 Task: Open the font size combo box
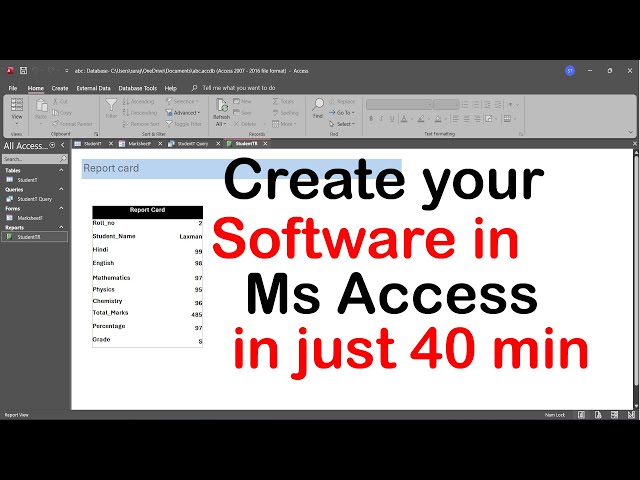[447, 105]
